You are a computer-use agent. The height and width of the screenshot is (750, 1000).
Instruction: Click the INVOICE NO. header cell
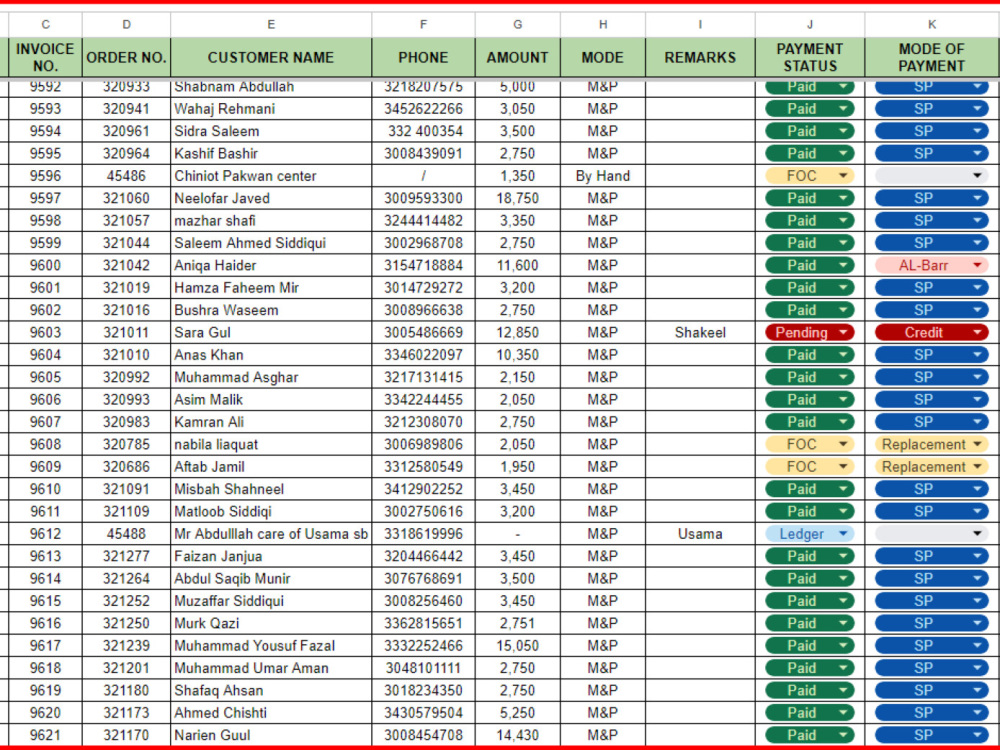coord(45,57)
